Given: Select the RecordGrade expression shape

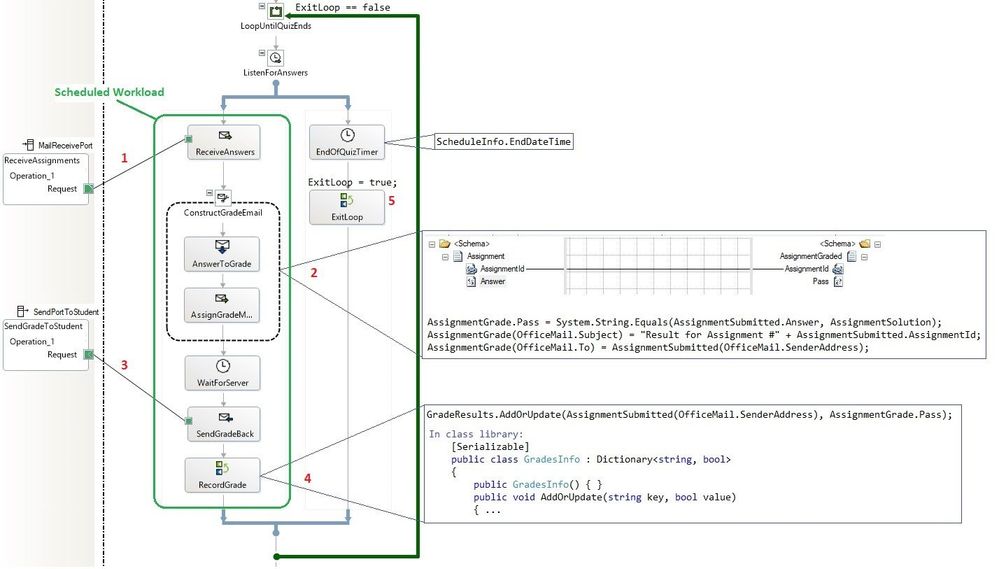Looking at the screenshot, I should tap(222, 475).
